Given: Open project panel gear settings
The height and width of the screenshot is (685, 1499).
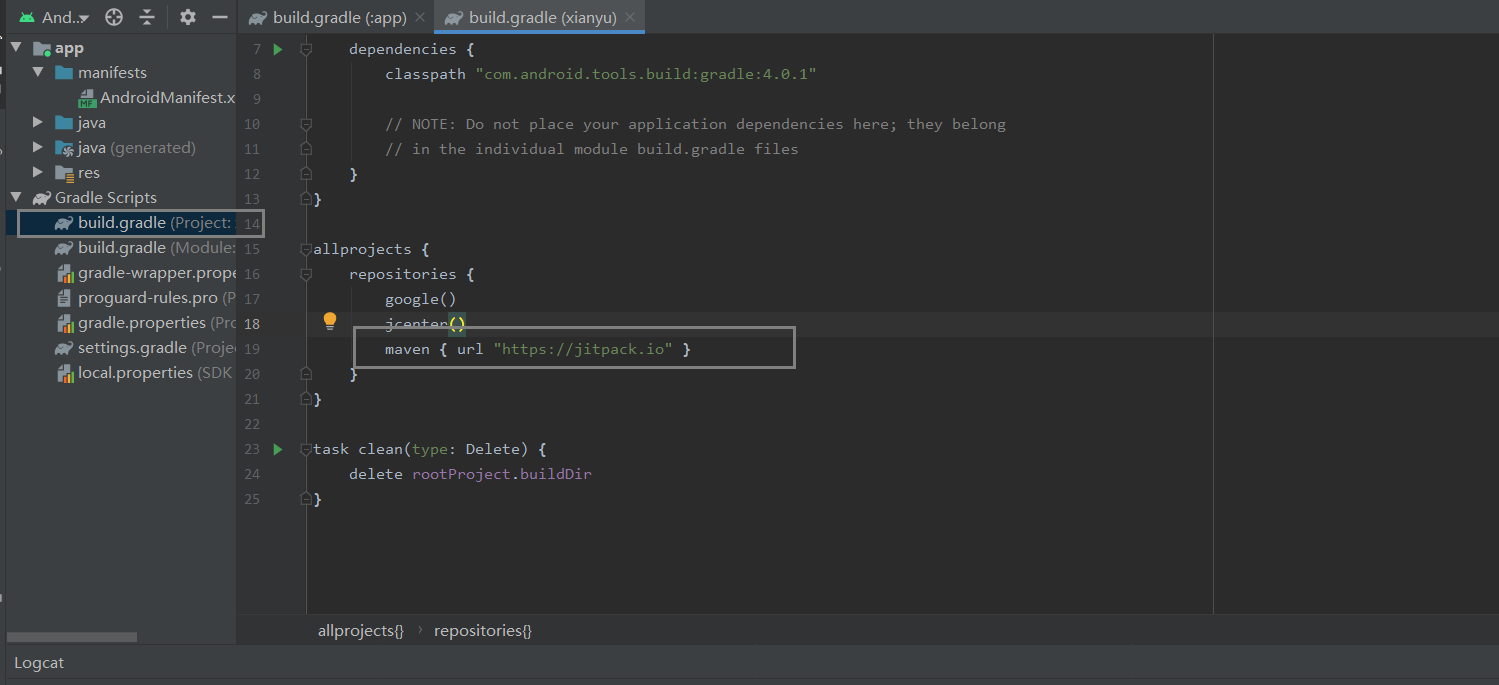Looking at the screenshot, I should click(188, 17).
